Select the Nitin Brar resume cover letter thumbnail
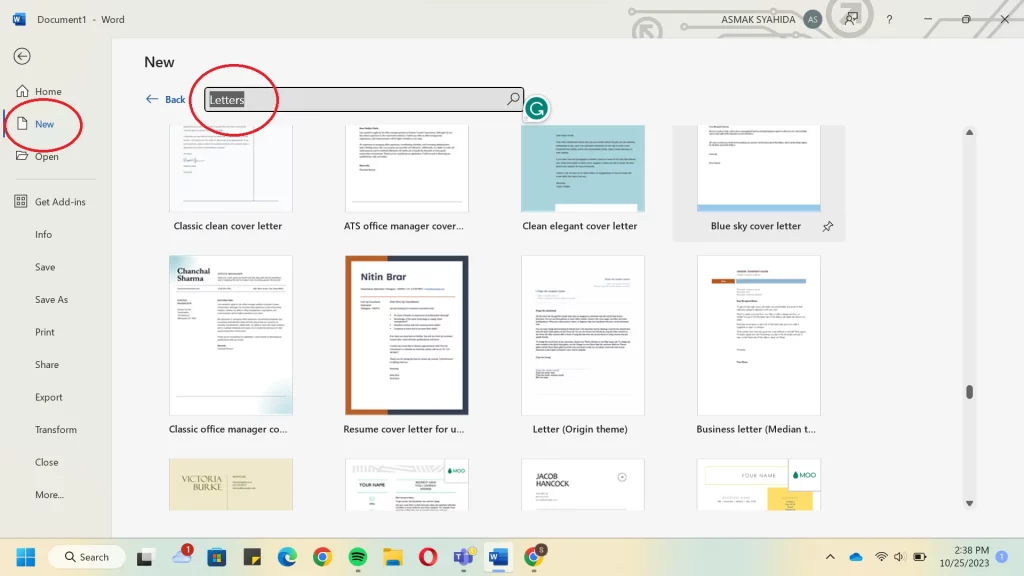Viewport: 1024px width, 576px height. coord(406,335)
